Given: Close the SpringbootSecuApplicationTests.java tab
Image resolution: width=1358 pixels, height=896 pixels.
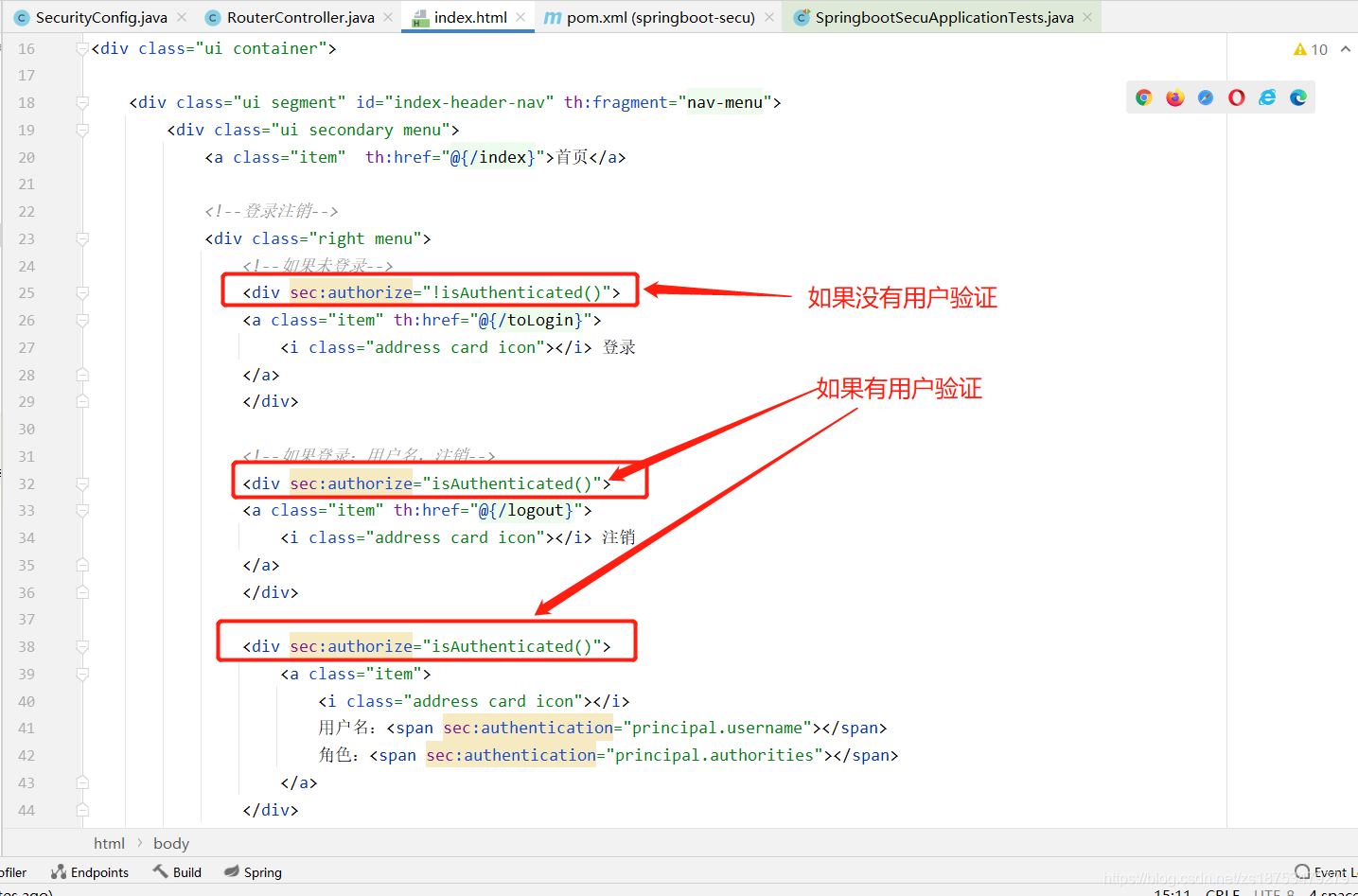Looking at the screenshot, I should click(x=1087, y=17).
